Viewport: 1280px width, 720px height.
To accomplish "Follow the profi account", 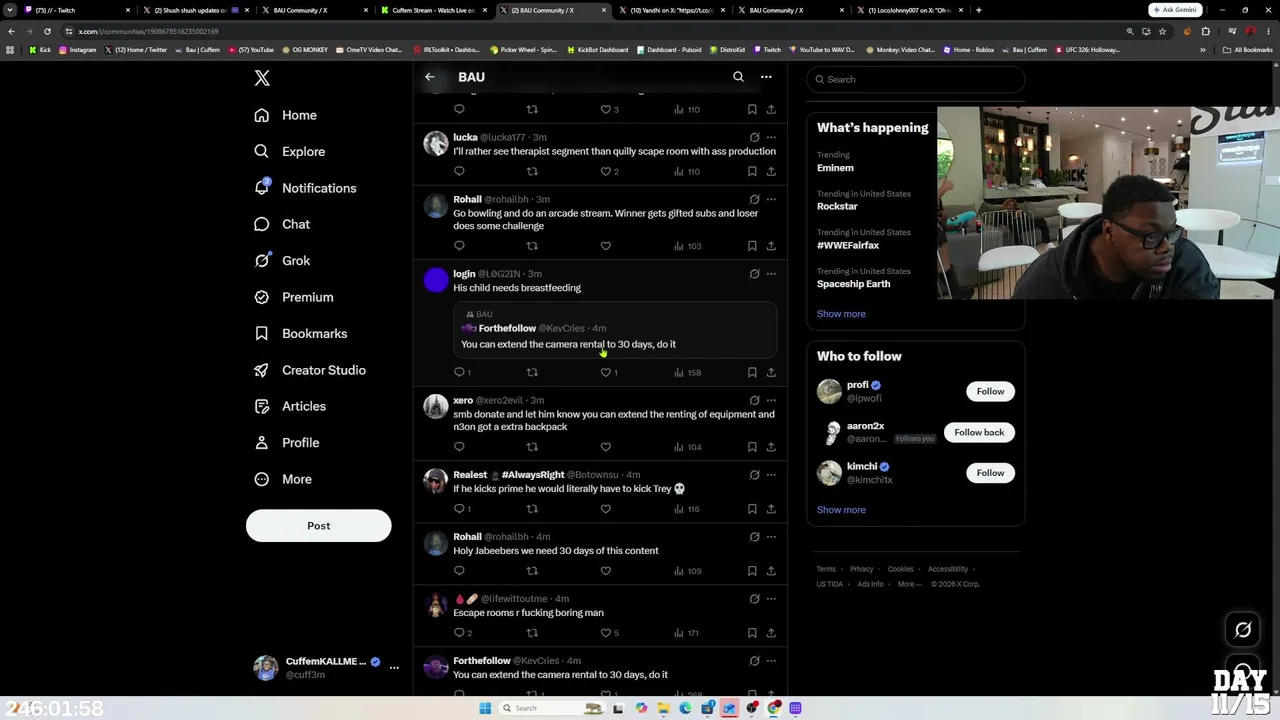I will [x=990, y=391].
